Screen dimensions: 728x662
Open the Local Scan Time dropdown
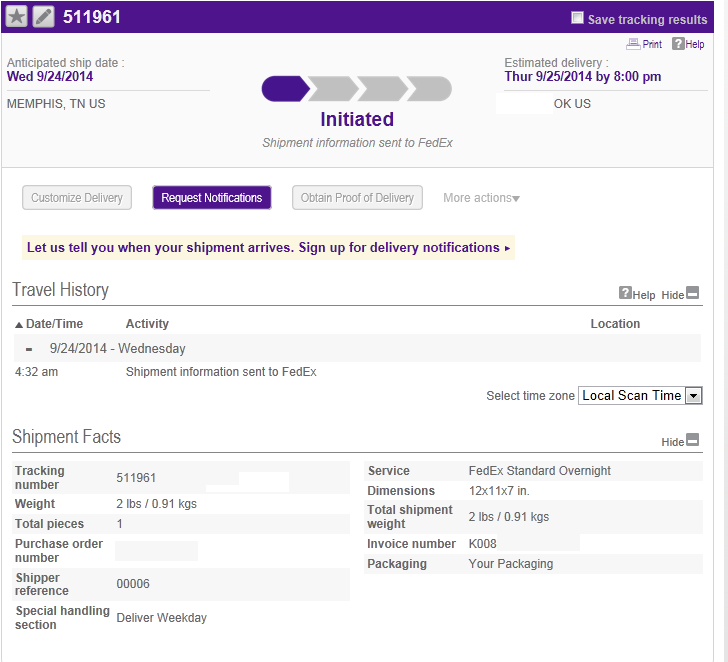pyautogui.click(x=640, y=396)
